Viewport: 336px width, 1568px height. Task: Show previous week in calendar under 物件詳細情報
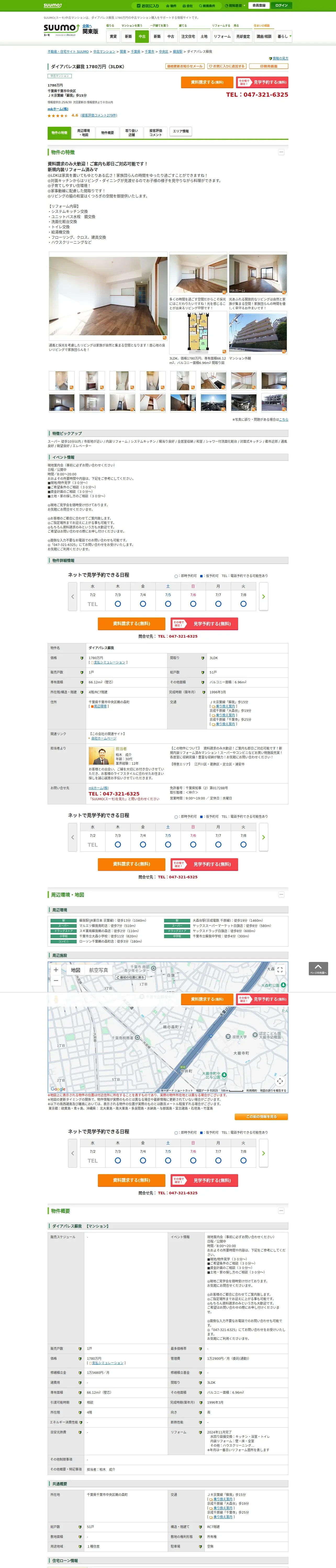pos(72,597)
